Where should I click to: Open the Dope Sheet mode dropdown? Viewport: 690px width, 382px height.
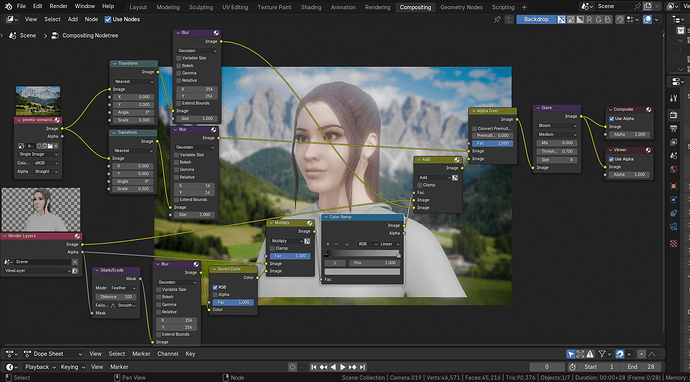click(54, 354)
